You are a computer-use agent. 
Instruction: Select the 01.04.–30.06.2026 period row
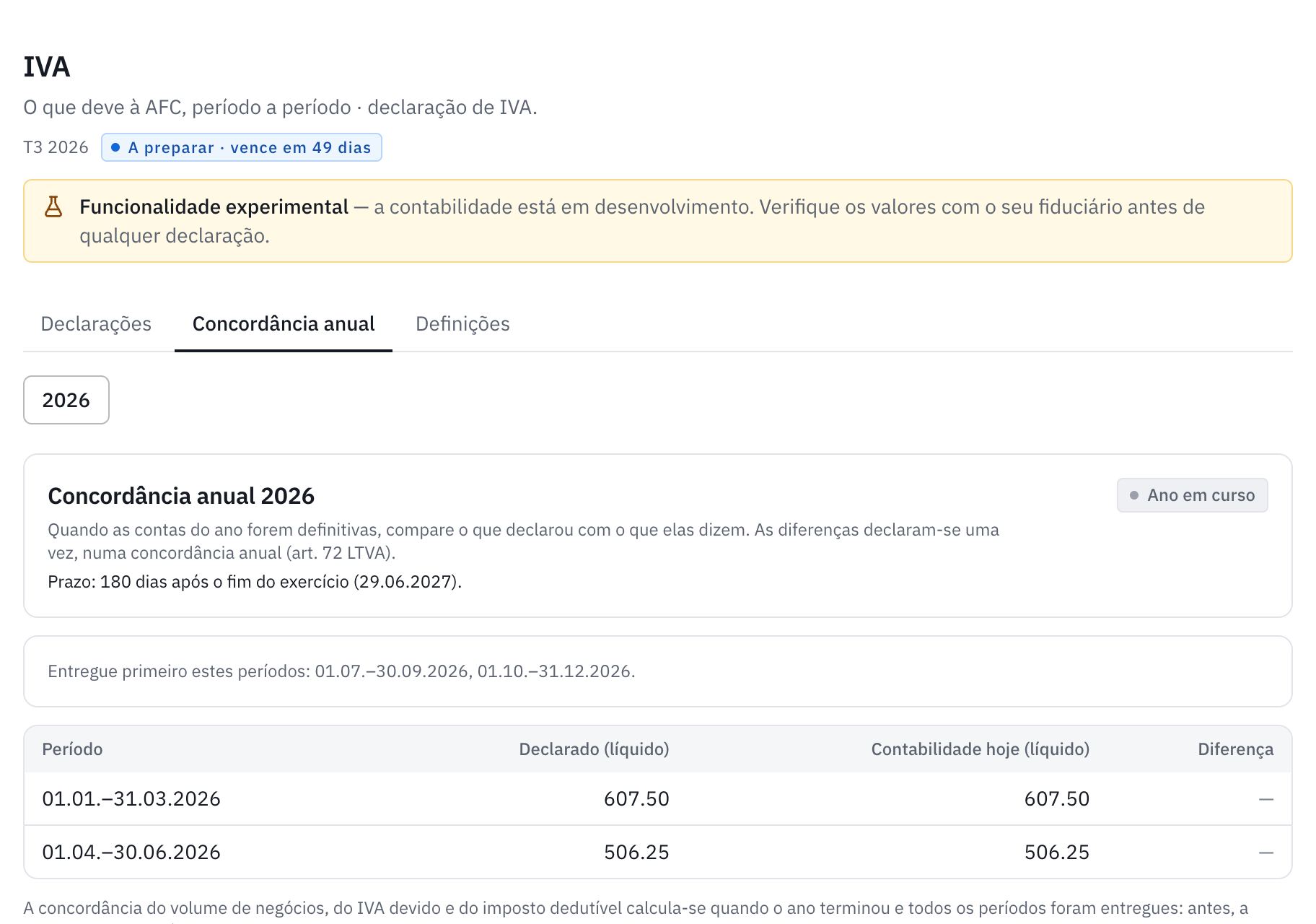tap(658, 852)
